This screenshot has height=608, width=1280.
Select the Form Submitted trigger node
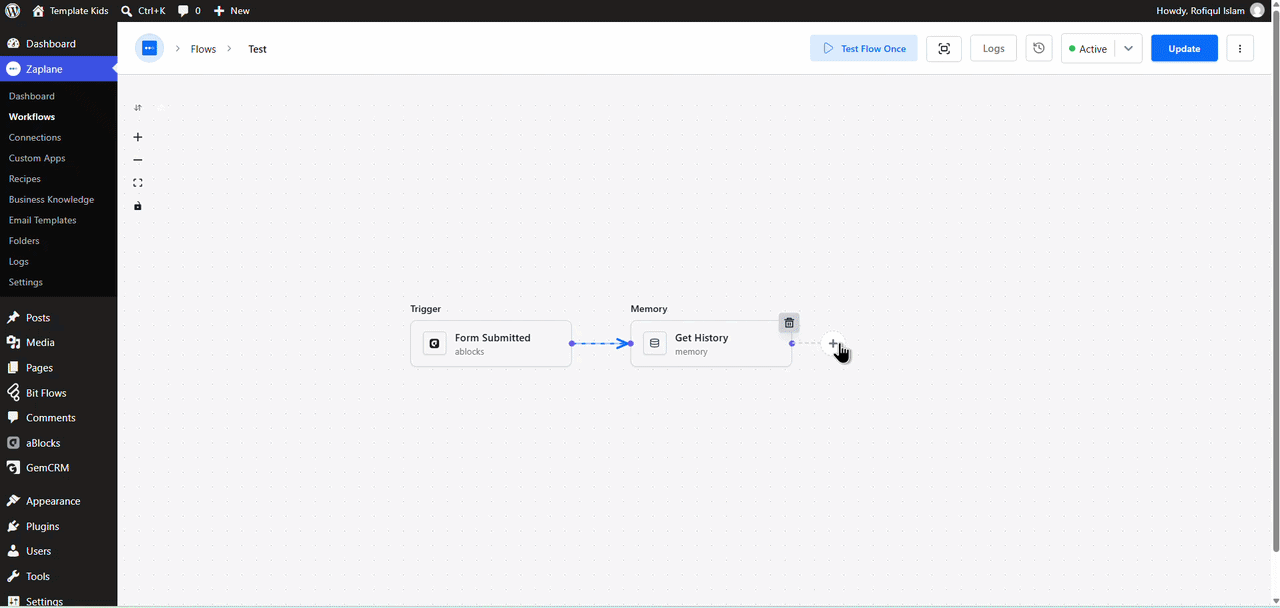click(491, 343)
